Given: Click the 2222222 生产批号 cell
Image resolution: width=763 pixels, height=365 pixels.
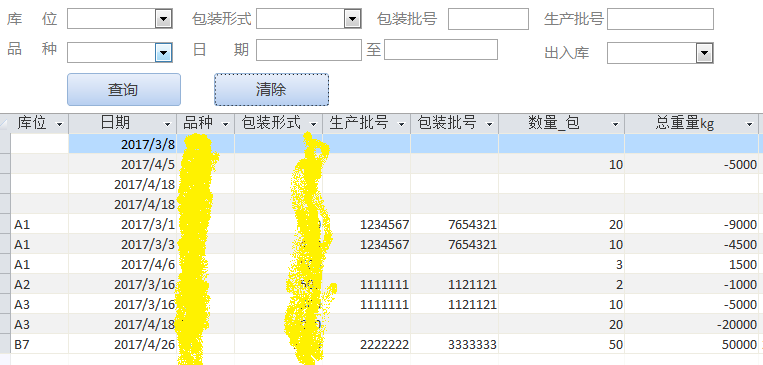Looking at the screenshot, I should coord(366,344).
